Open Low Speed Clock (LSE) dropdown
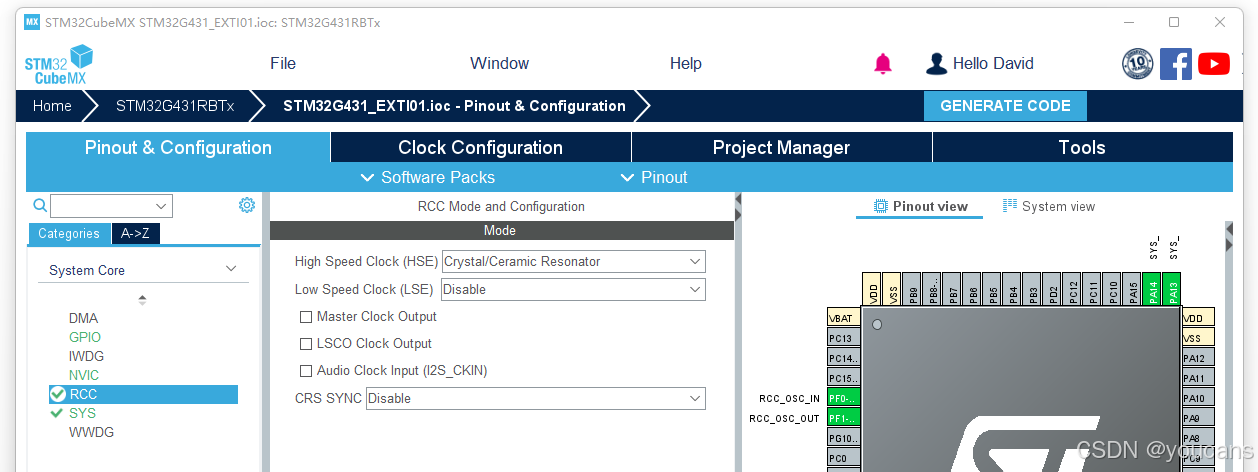 tap(574, 290)
